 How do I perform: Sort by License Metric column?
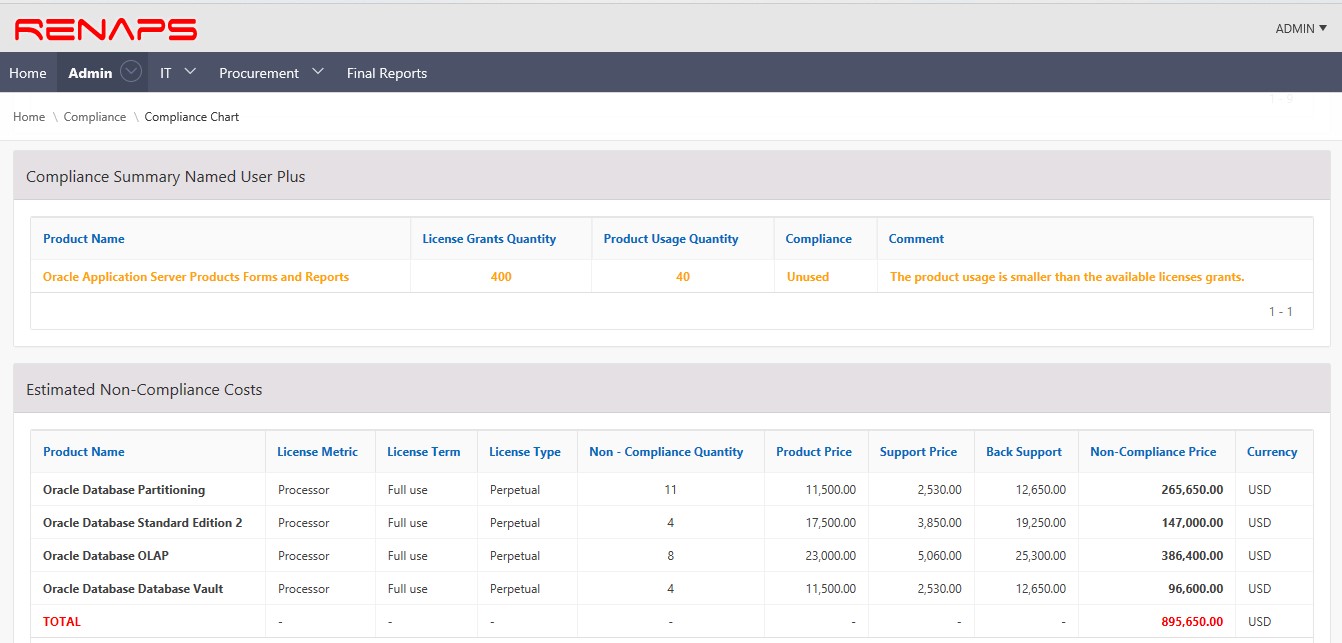[x=318, y=452]
